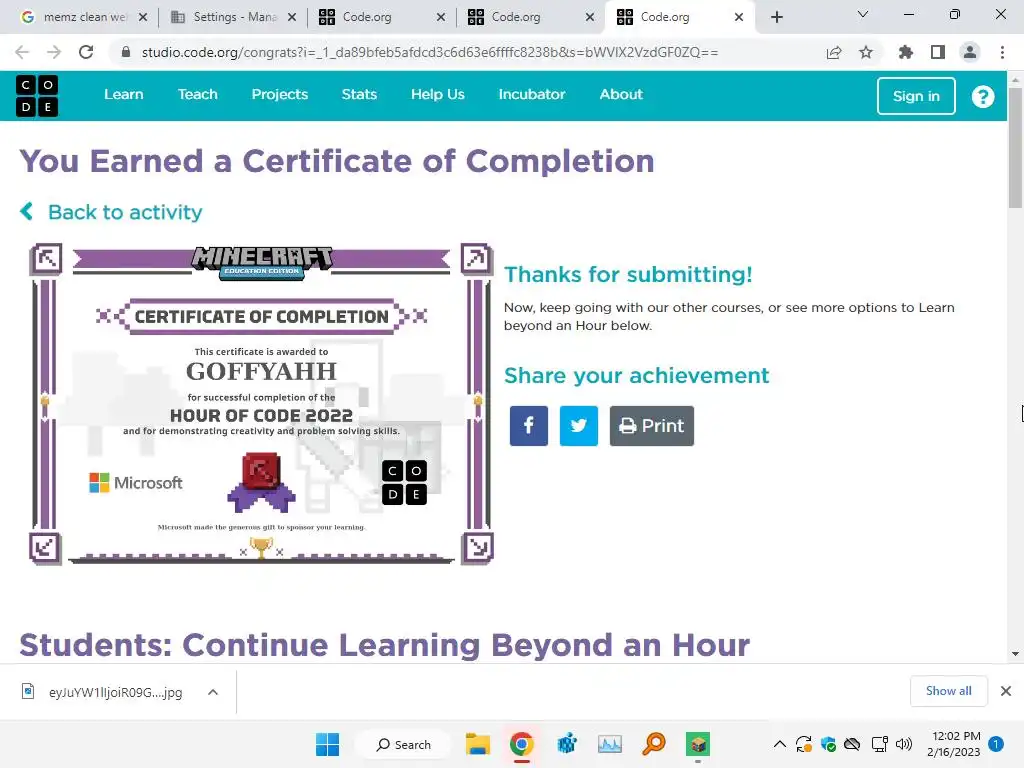Open the Teach menu
The image size is (1024, 768).
pos(197,94)
